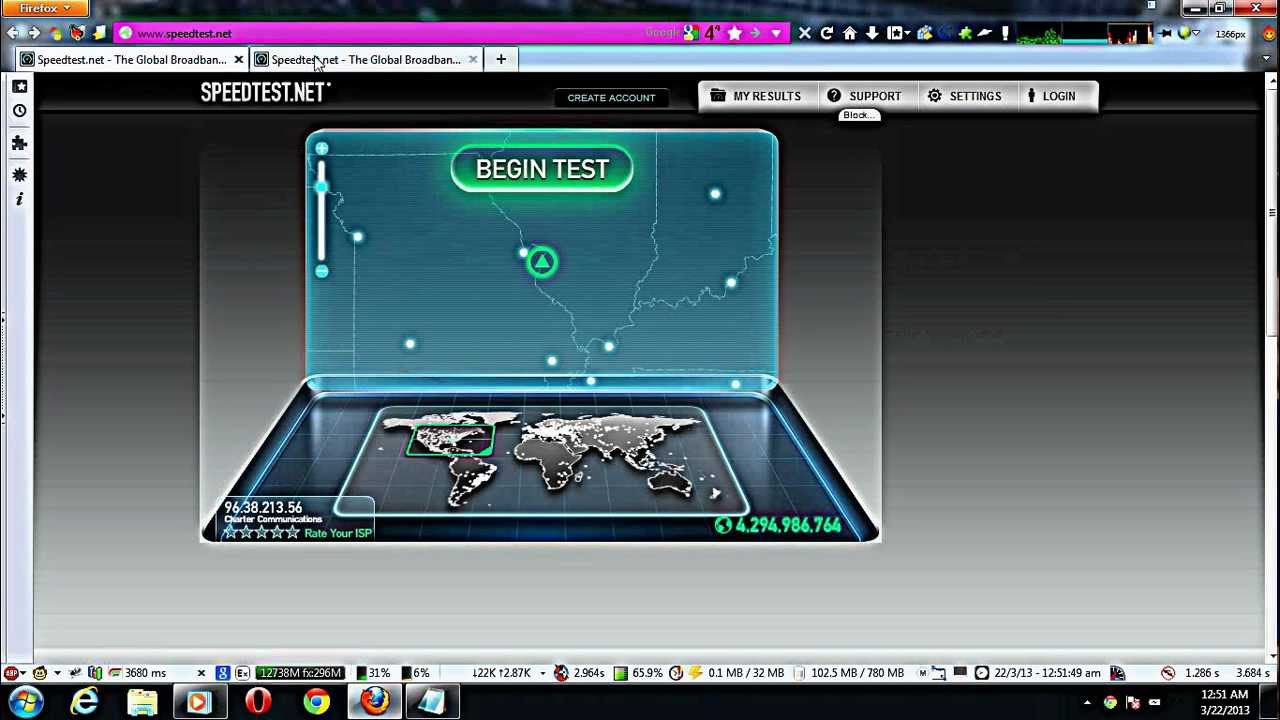This screenshot has height=720, width=1280.
Task: Click Rate Your ISP link
Action: coord(338,533)
